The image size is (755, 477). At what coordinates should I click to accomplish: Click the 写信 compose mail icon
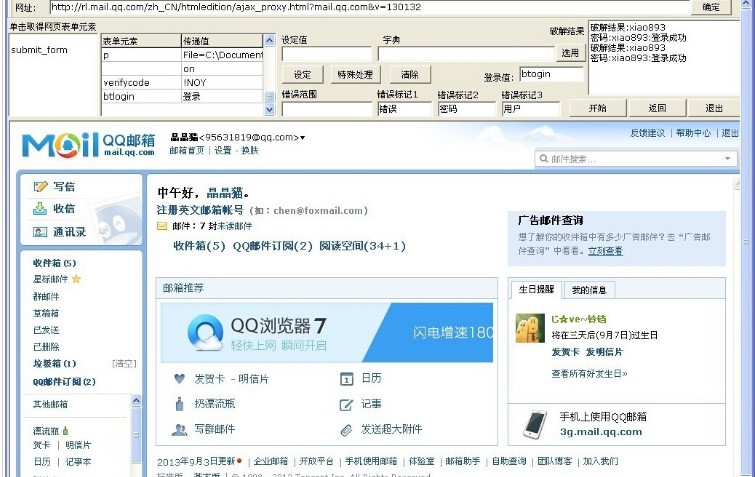40,186
